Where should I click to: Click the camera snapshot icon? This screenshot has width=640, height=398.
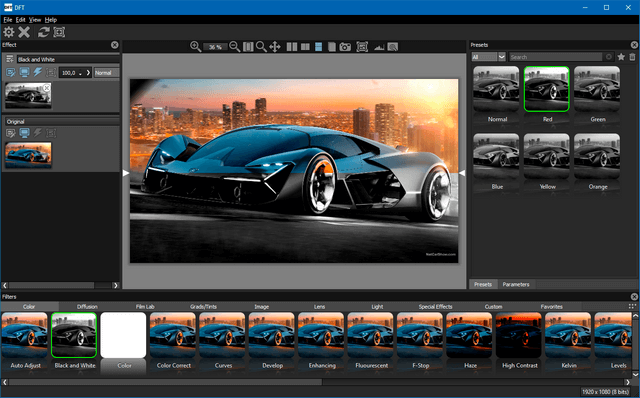point(345,47)
